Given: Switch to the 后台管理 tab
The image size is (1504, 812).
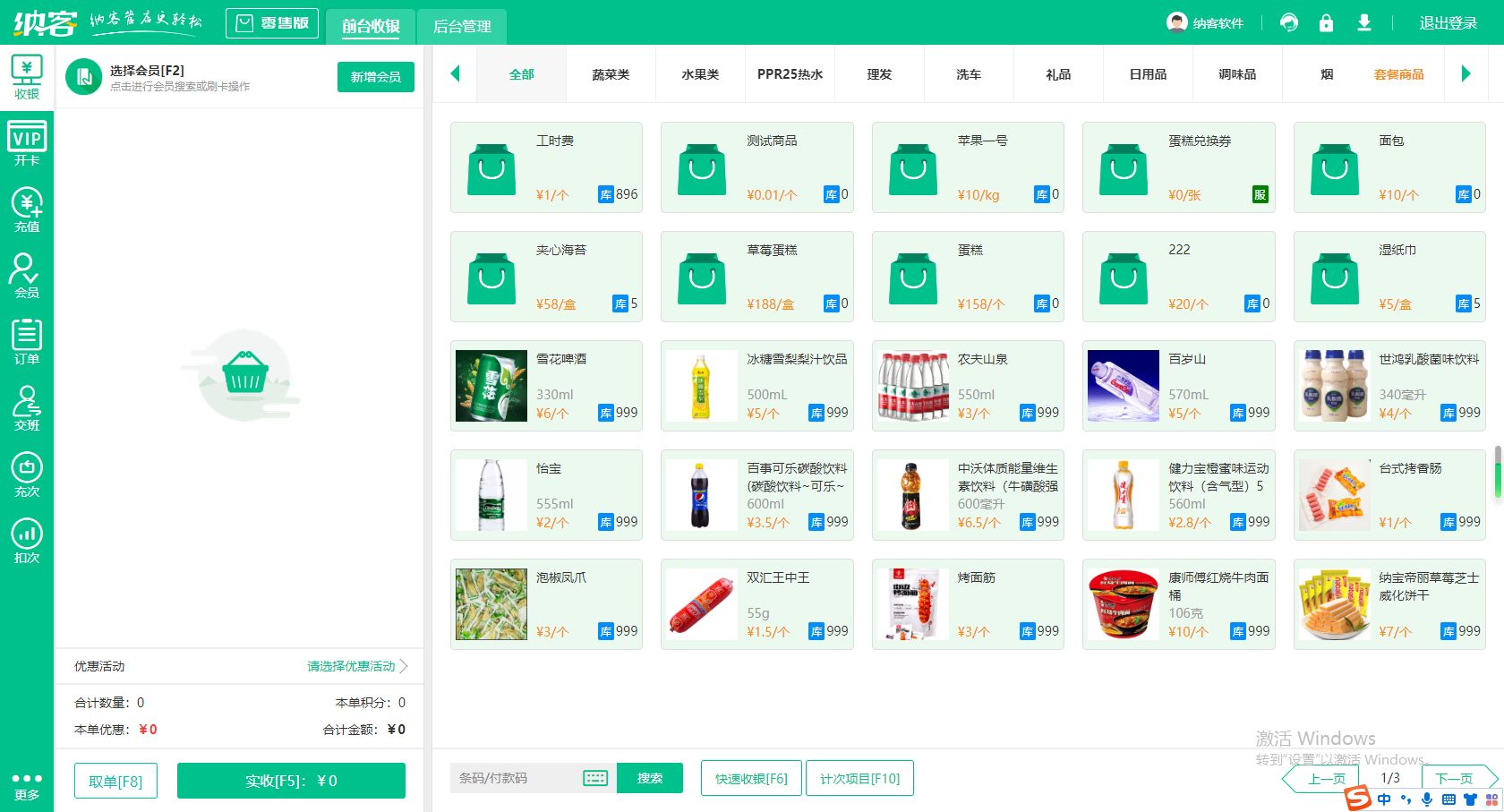Looking at the screenshot, I should (462, 27).
